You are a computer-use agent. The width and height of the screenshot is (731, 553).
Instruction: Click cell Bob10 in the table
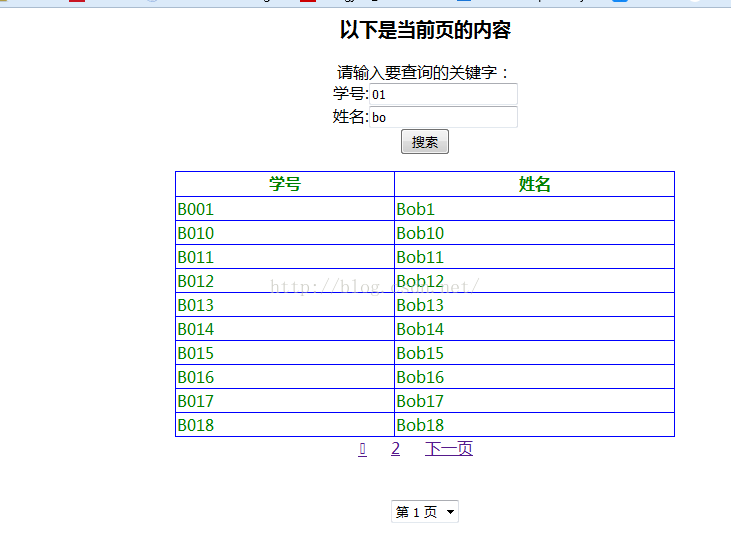click(534, 233)
